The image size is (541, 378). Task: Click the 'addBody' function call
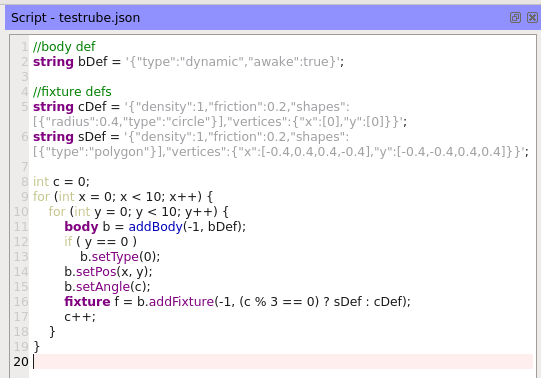coord(155,227)
